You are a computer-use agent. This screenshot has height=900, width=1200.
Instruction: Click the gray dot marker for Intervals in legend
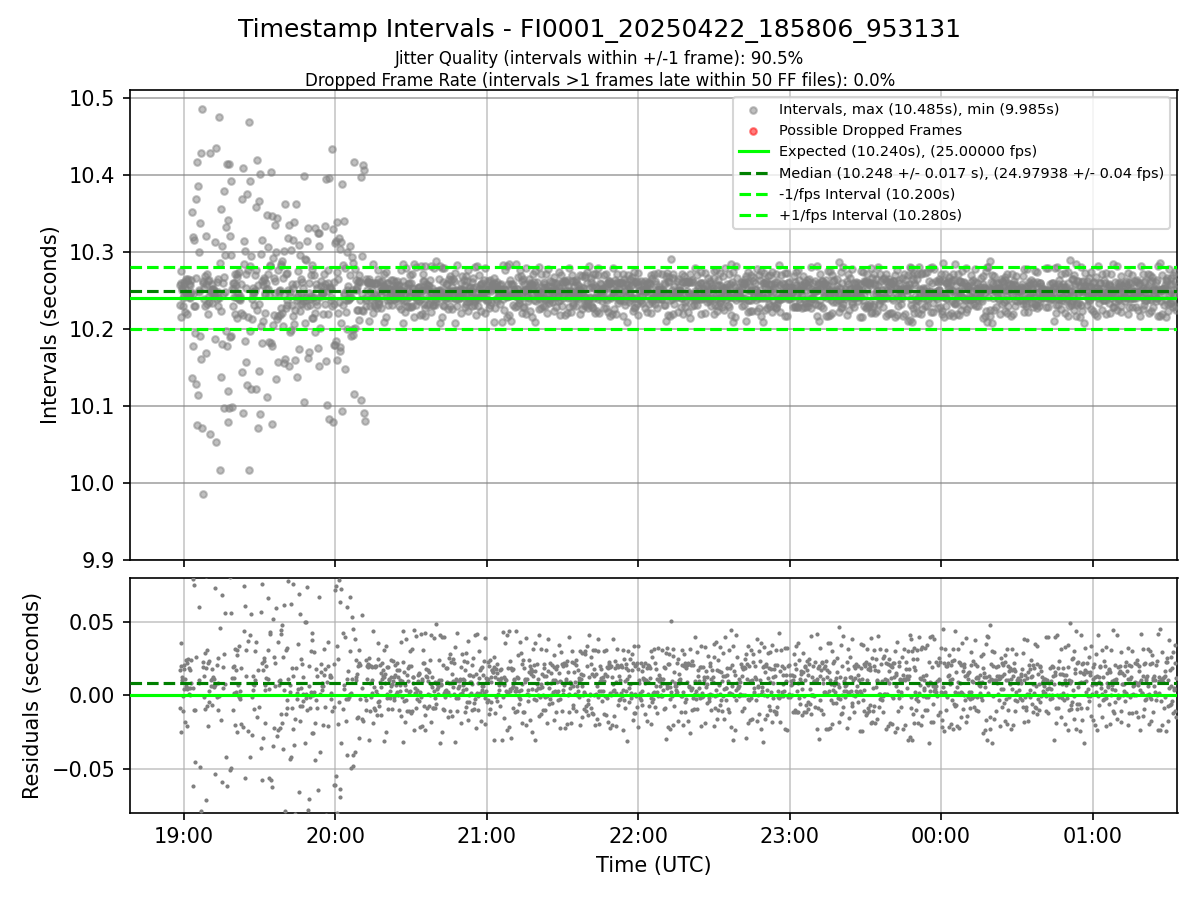coord(754,110)
